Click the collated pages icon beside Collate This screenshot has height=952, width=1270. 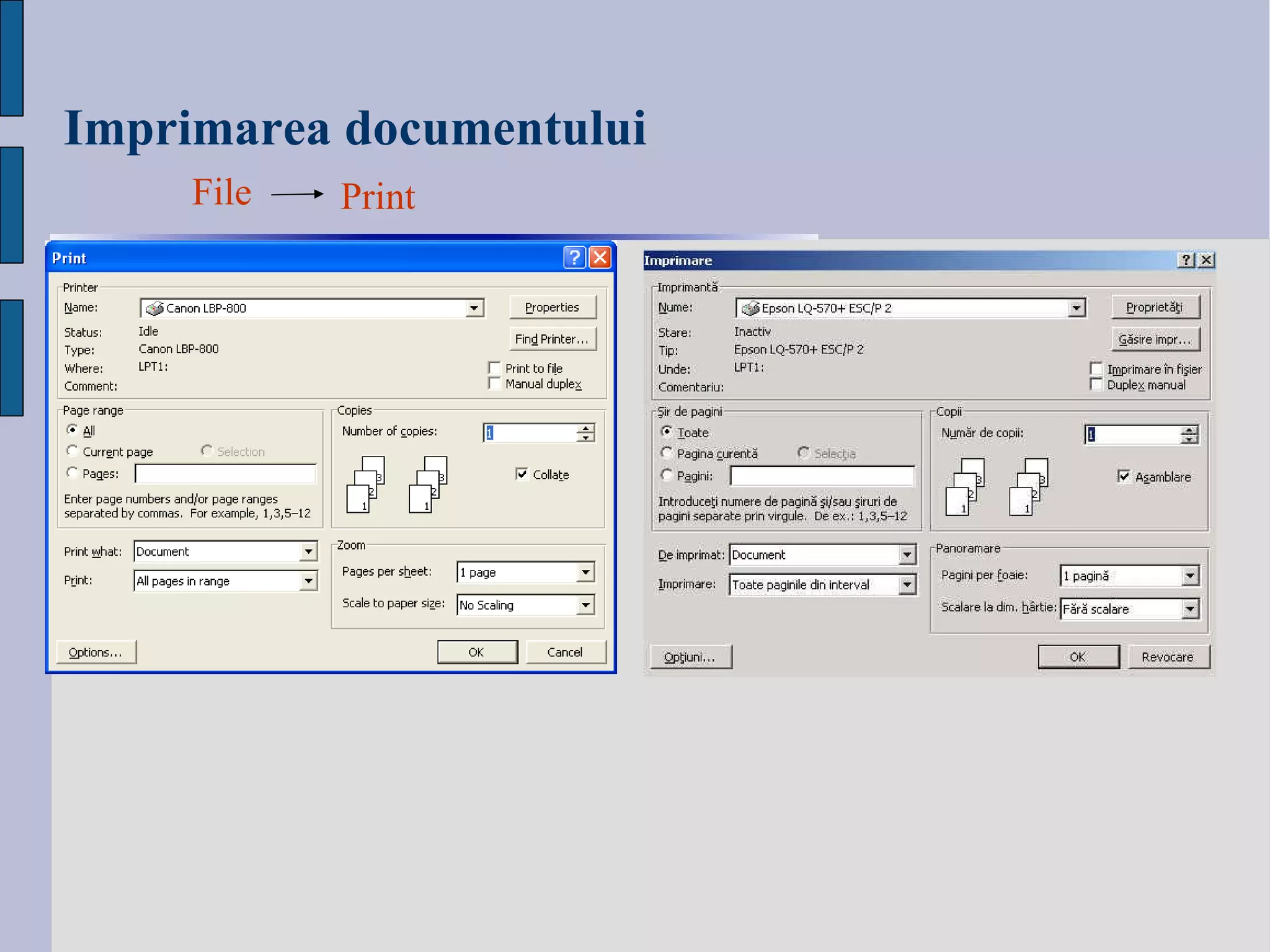pyautogui.click(x=429, y=484)
